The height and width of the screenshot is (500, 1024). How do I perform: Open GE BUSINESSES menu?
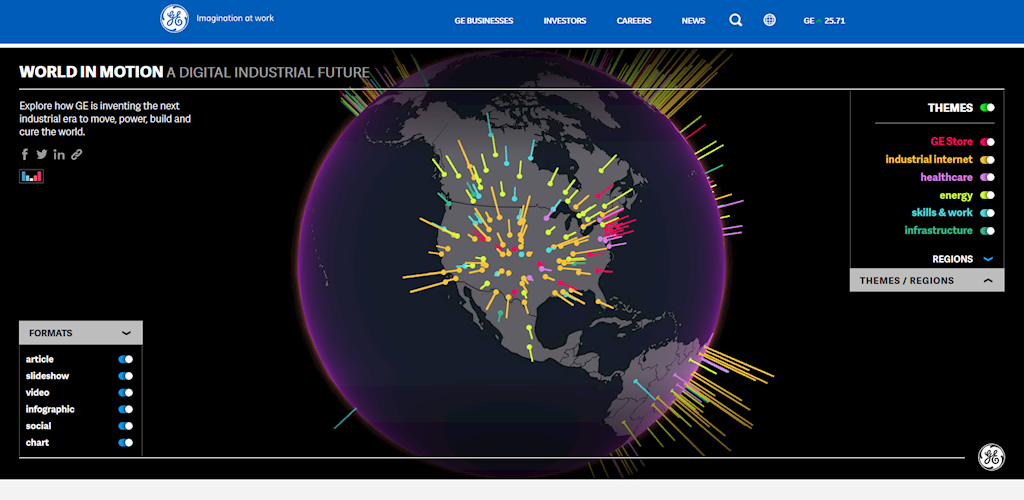[484, 21]
